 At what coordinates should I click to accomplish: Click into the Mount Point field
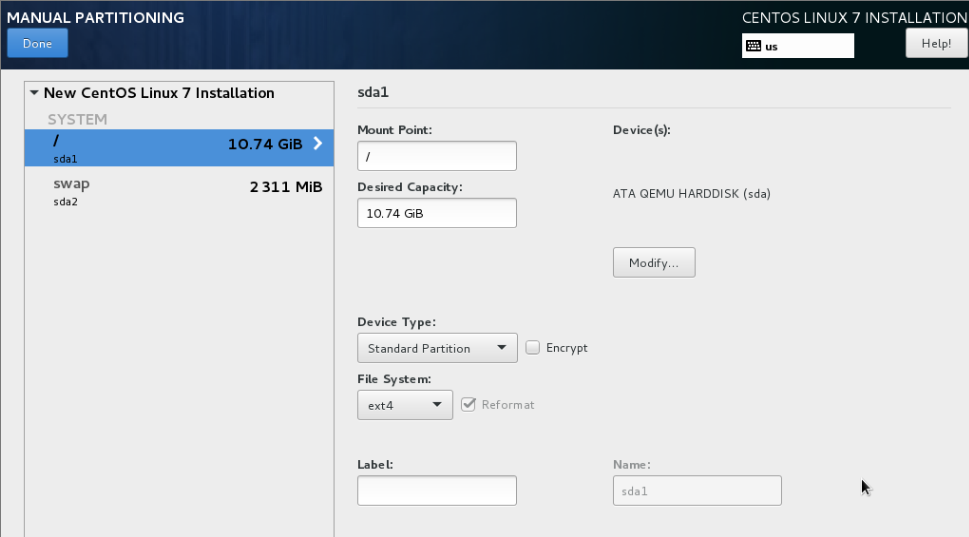pyautogui.click(x=436, y=156)
